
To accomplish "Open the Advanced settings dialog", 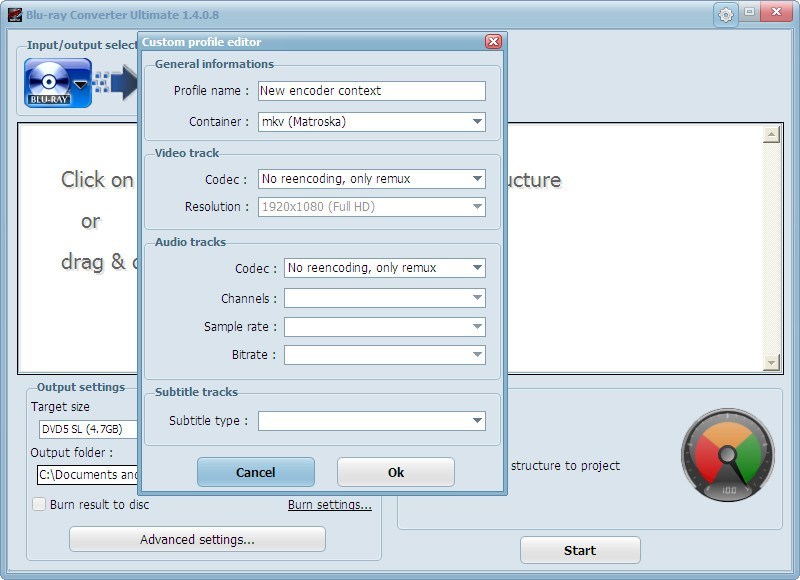I will 196,539.
